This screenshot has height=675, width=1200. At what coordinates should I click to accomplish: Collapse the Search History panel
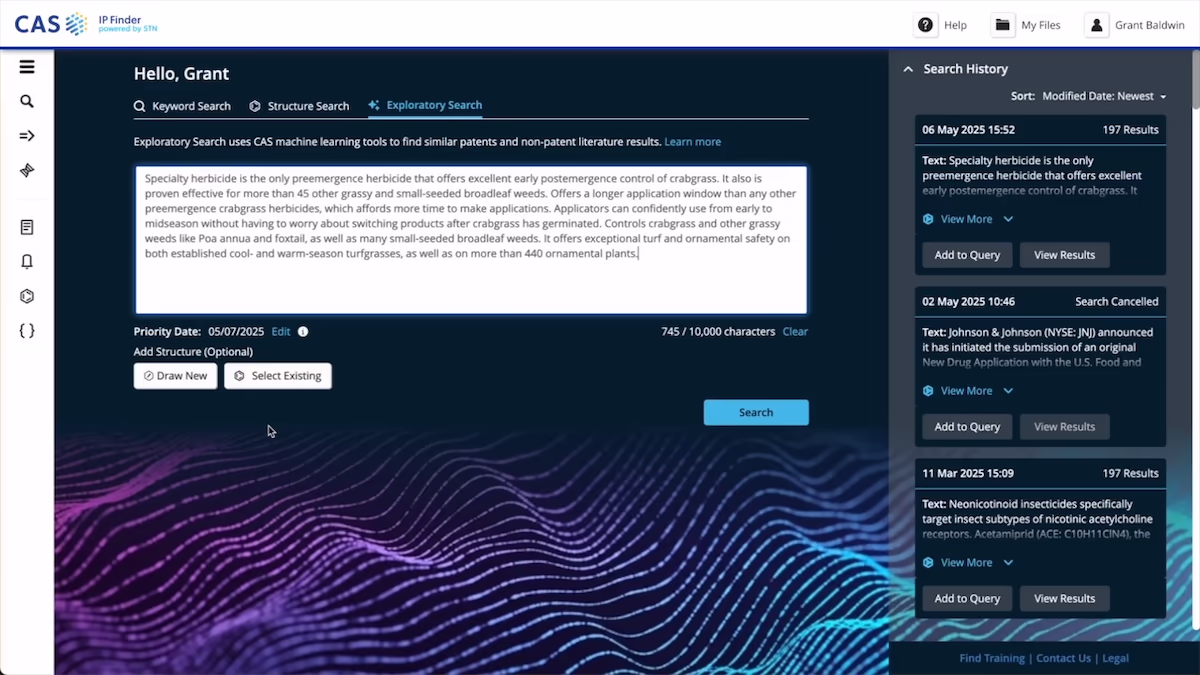[x=907, y=68]
